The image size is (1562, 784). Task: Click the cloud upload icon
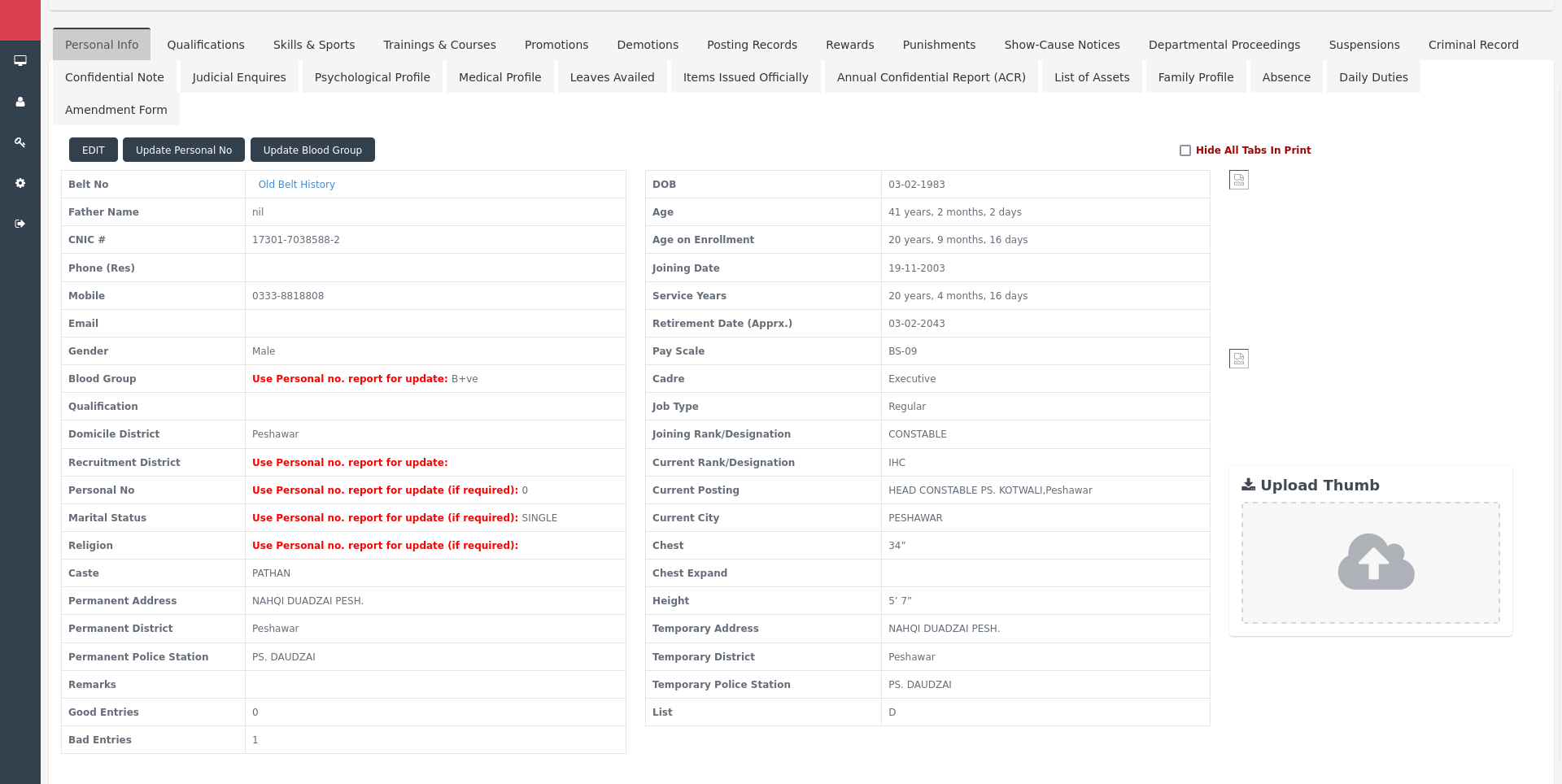pyautogui.click(x=1376, y=562)
